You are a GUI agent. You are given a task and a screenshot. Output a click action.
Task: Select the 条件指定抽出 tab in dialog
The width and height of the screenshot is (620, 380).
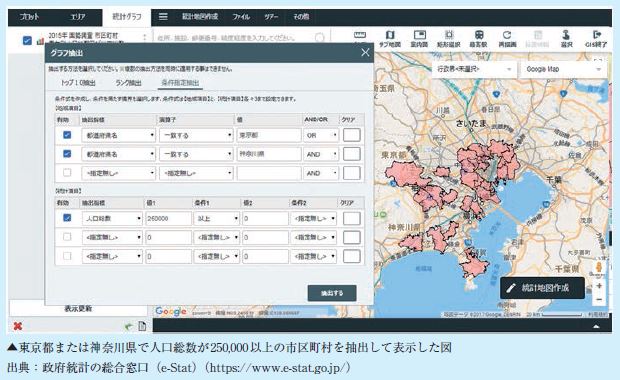click(180, 83)
